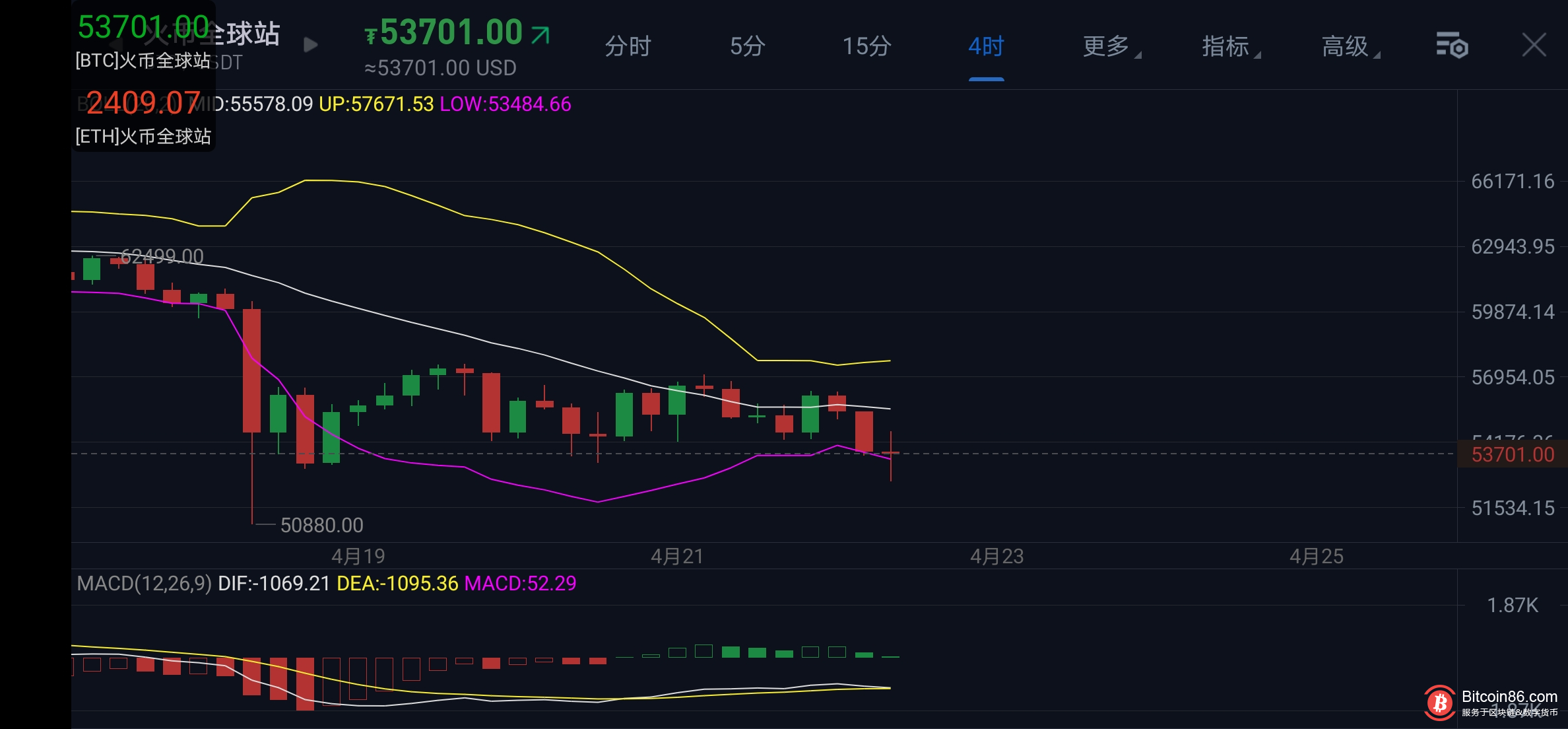
Task: Click the Bitcoin86 logo watermark
Action: (x=1439, y=703)
